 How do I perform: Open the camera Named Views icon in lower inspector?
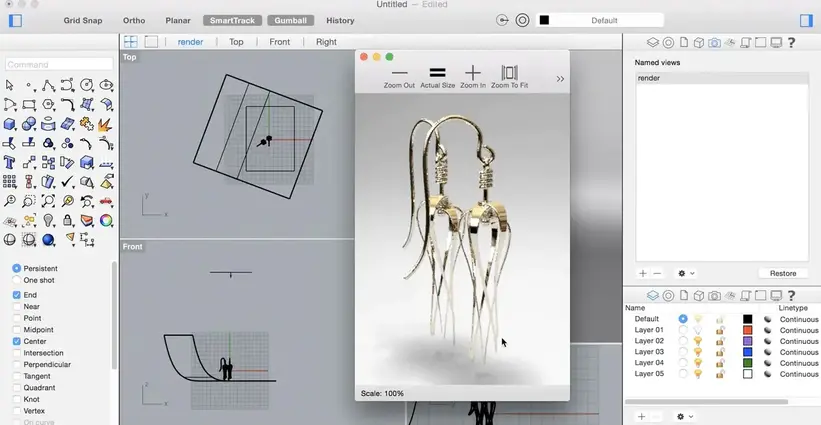pyautogui.click(x=714, y=296)
